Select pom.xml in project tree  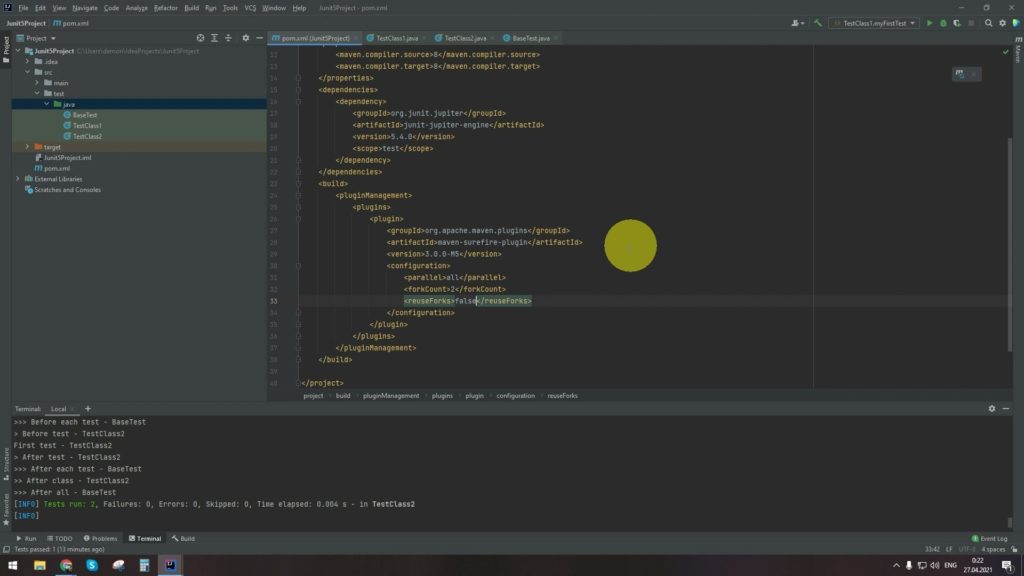click(x=57, y=168)
